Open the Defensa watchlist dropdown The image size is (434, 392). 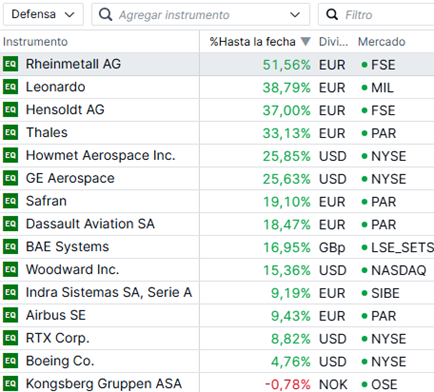43,14
